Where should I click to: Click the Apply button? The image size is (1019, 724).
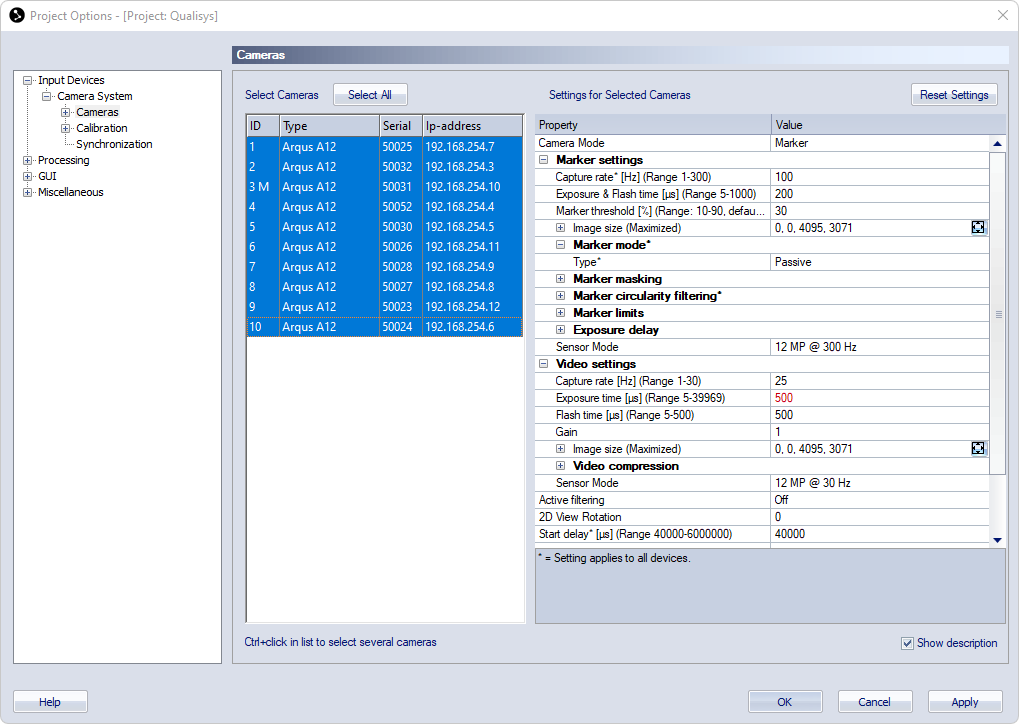point(964,702)
